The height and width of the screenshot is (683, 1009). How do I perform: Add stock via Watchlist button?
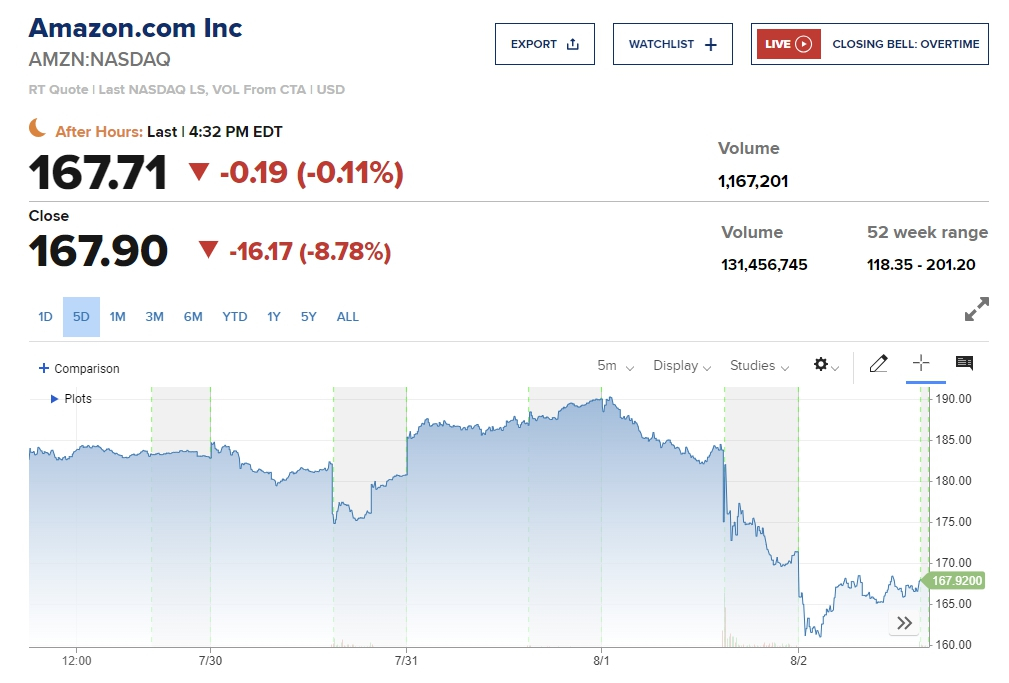tap(672, 44)
